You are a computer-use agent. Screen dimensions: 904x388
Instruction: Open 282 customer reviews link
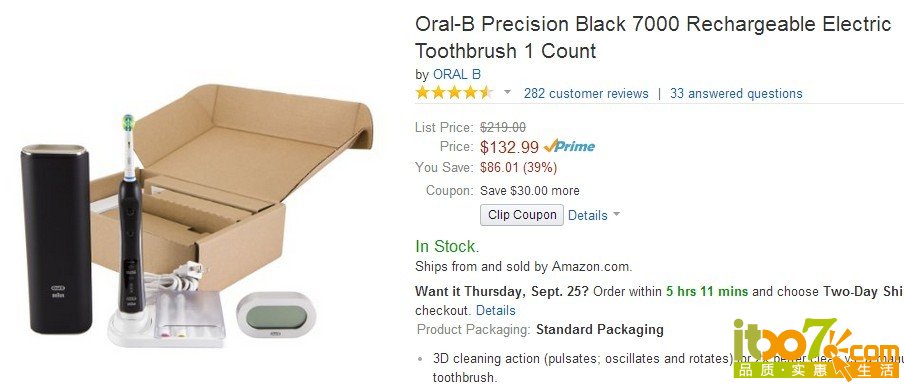tap(586, 93)
